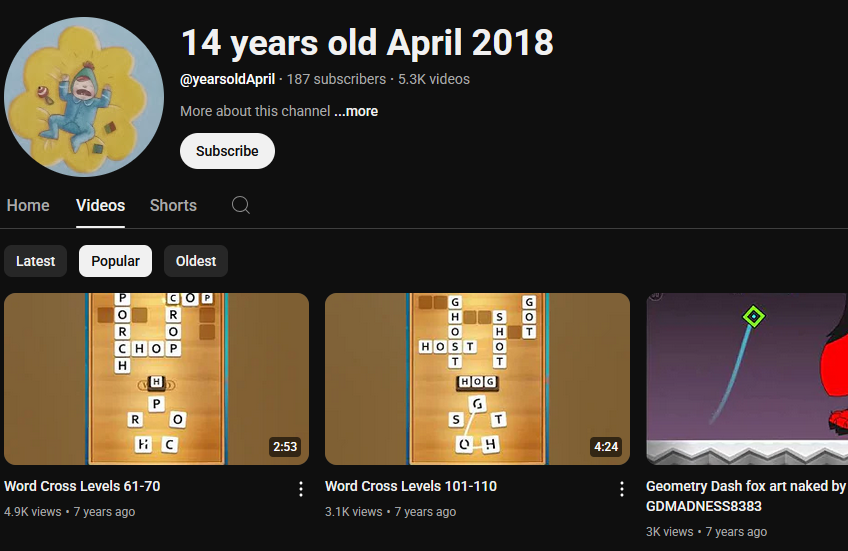This screenshot has height=551, width=848.
Task: Play the Geometry Dash video thumbnail
Action: coord(747,379)
